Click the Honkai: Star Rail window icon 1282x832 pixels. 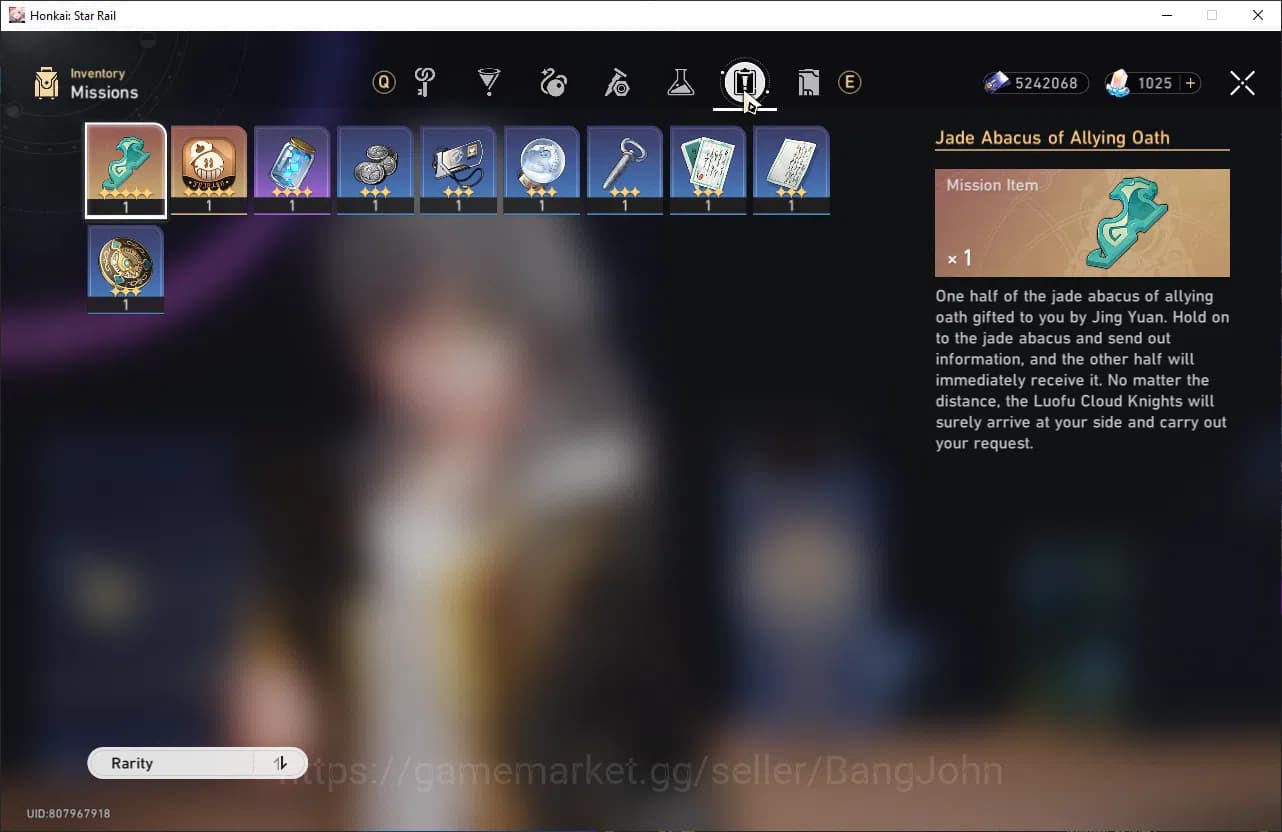pyautogui.click(x=16, y=15)
